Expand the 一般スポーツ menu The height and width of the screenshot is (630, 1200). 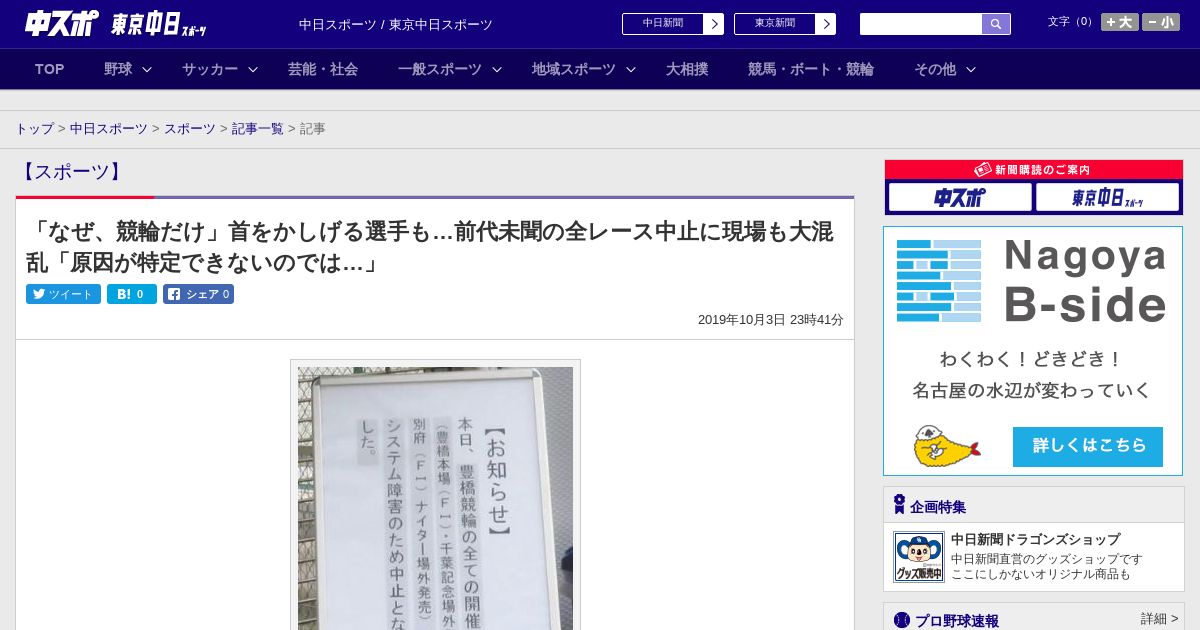coord(449,69)
